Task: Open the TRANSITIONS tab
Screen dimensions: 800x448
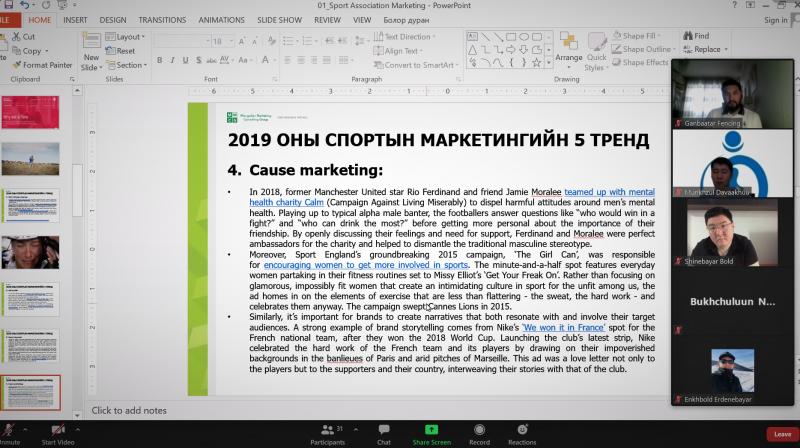Action: 162,20
